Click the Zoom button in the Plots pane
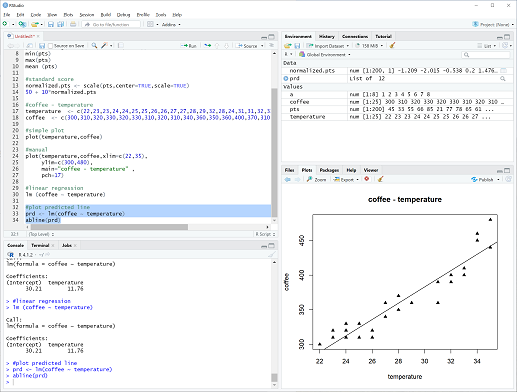This screenshot has width=517, height=392. [316, 179]
